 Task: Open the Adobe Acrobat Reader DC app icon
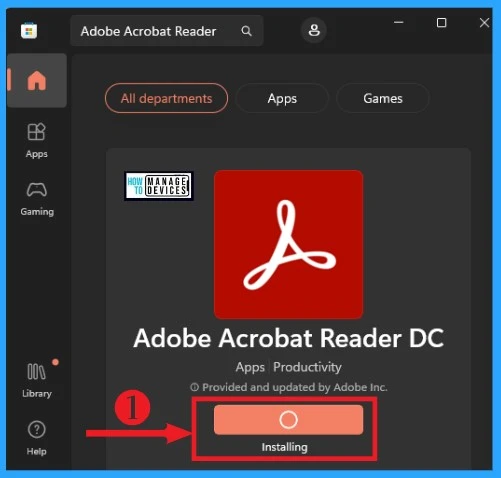point(288,244)
